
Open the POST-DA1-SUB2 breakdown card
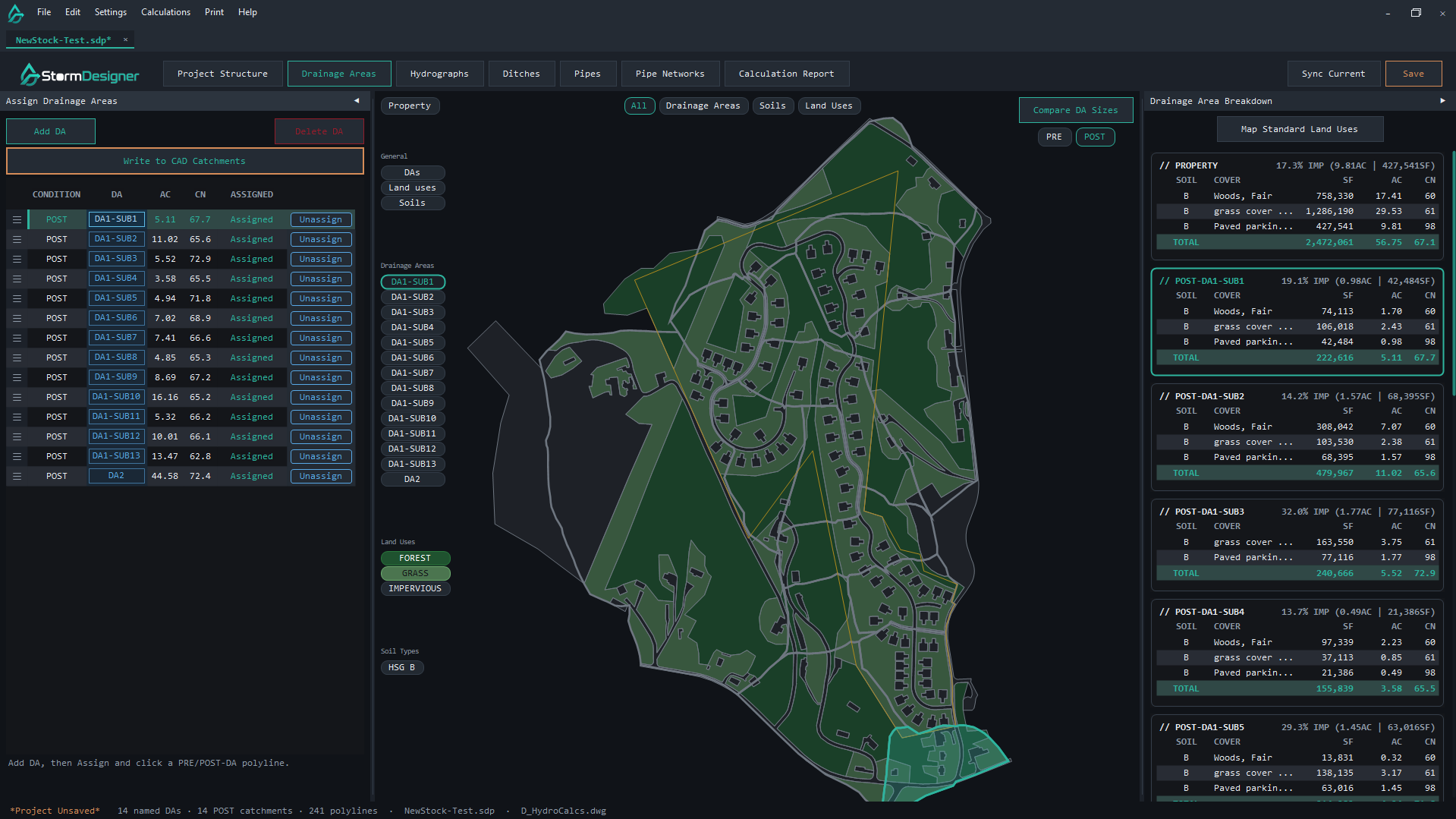pyautogui.click(x=1297, y=437)
